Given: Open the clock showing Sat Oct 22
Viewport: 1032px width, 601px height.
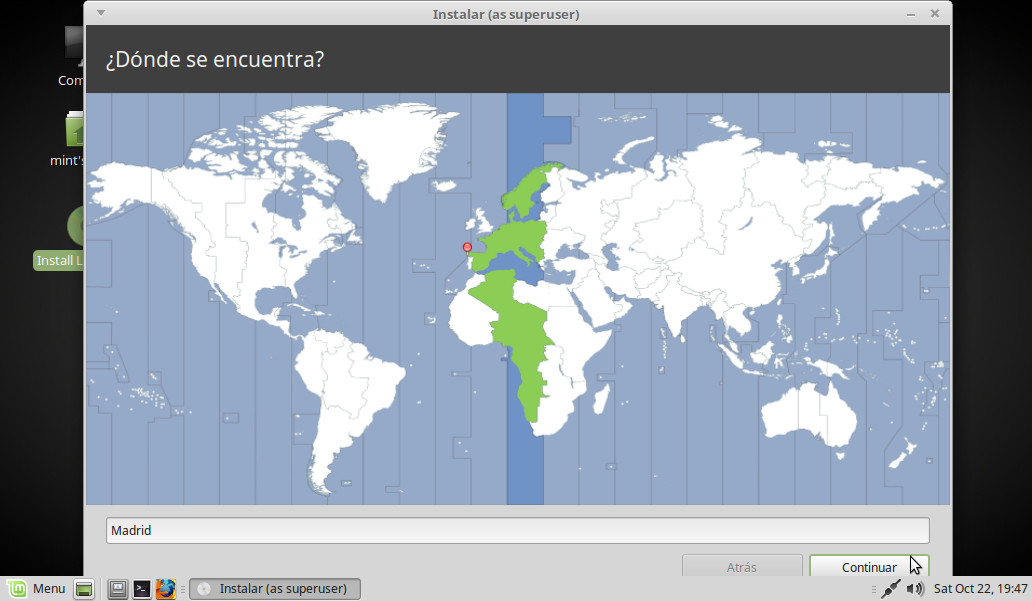Looking at the screenshot, I should click(980, 589).
